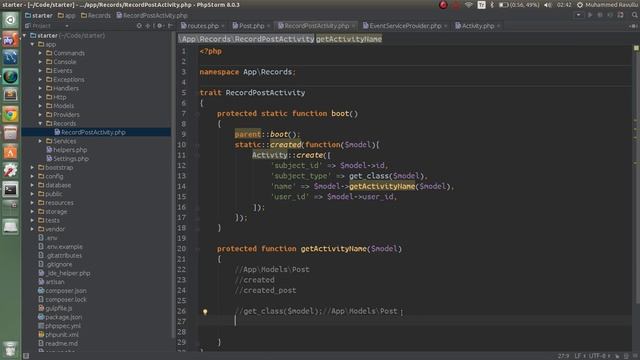
Task: Expand the Services folder
Action: [x=40, y=141]
